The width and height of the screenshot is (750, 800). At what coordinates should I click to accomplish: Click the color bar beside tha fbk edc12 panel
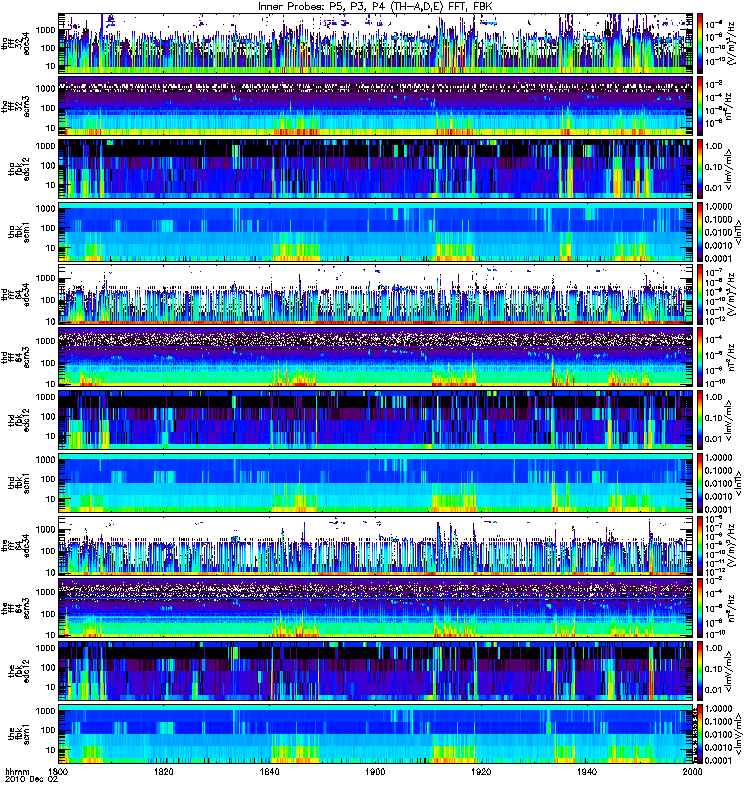pos(699,168)
